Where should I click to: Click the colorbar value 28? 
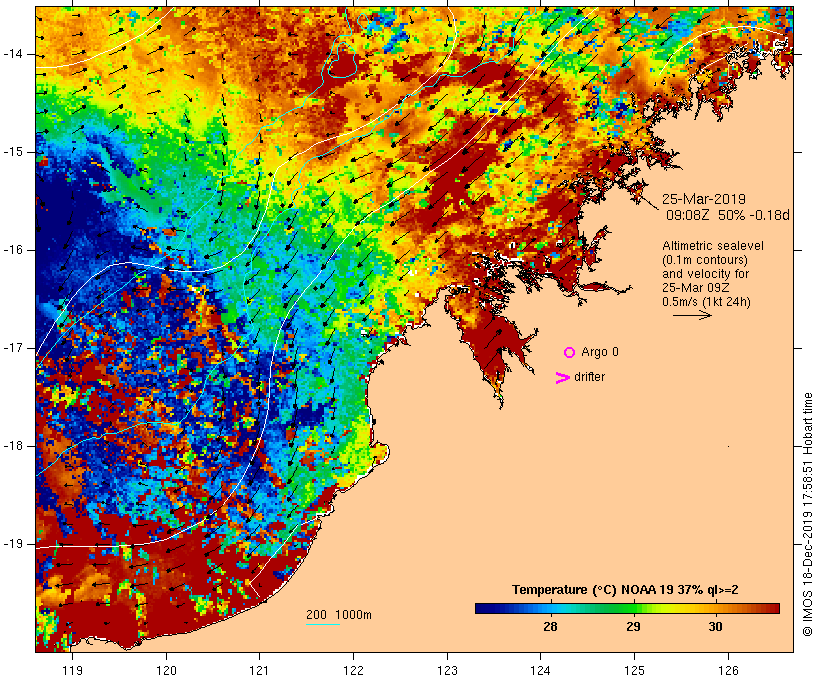(550, 627)
